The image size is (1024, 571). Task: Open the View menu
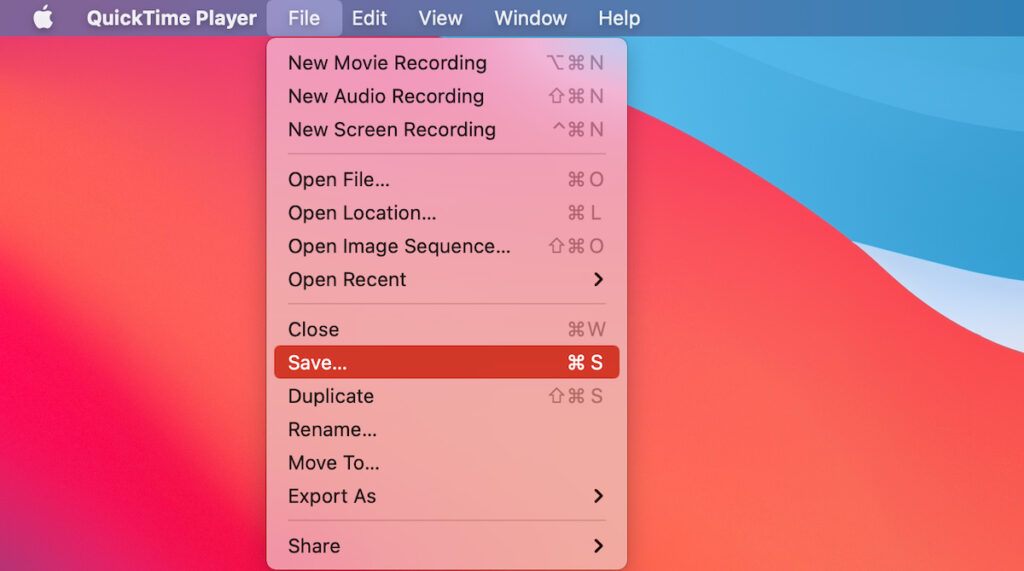[x=440, y=18]
